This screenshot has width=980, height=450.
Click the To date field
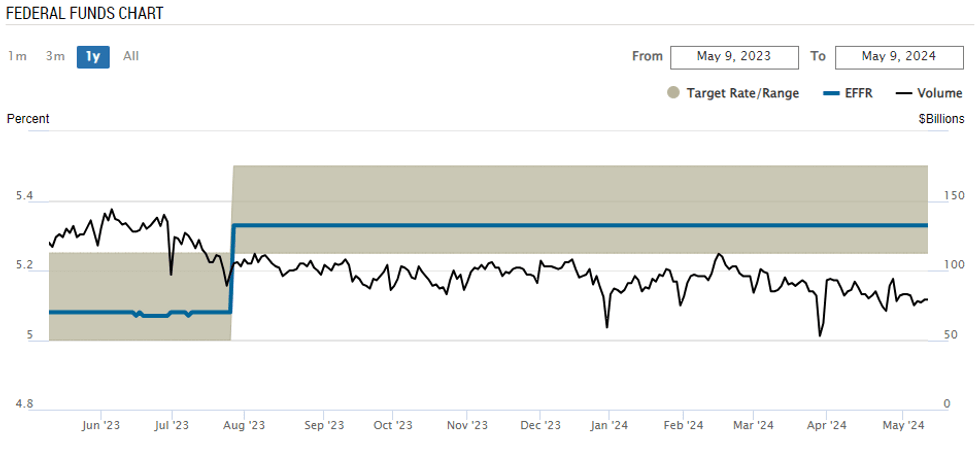(x=897, y=56)
